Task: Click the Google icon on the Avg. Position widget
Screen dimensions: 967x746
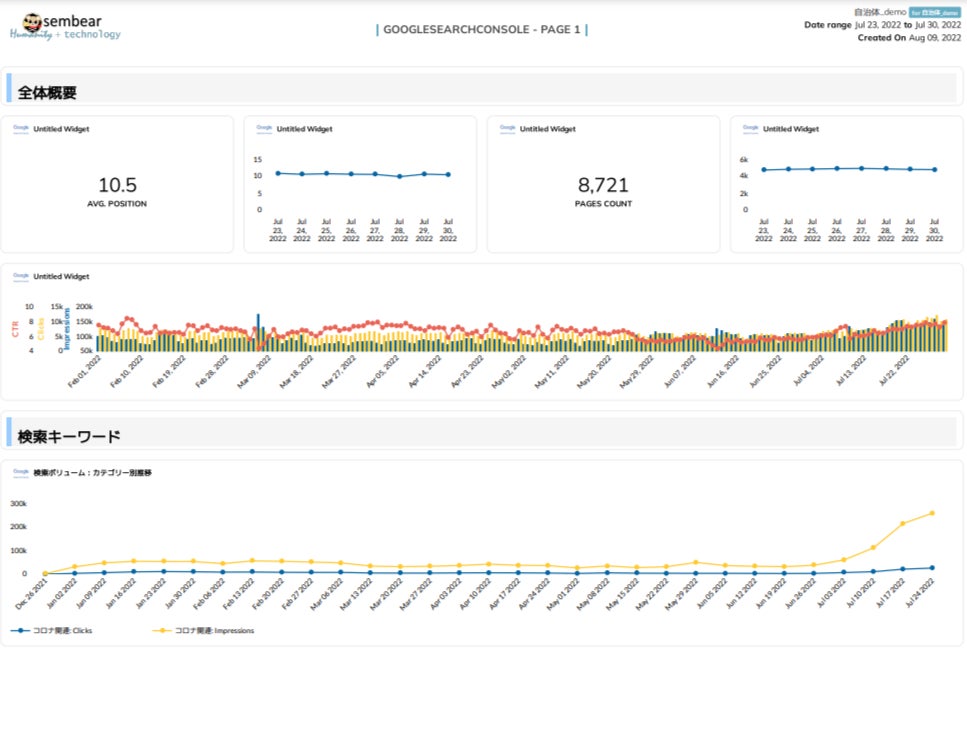Action: [21, 128]
